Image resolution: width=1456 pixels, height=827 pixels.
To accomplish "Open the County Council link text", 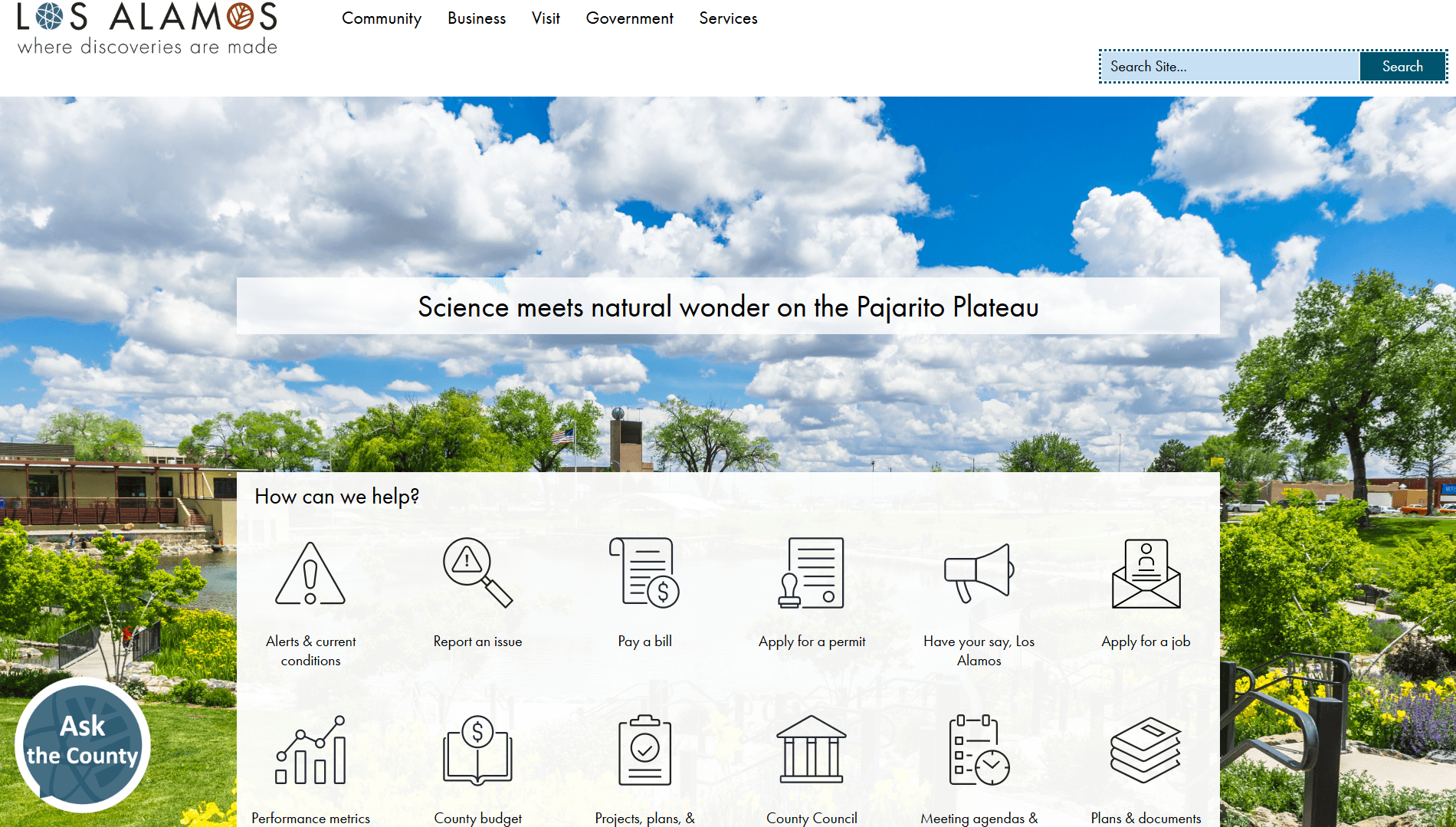I will pyautogui.click(x=812, y=819).
